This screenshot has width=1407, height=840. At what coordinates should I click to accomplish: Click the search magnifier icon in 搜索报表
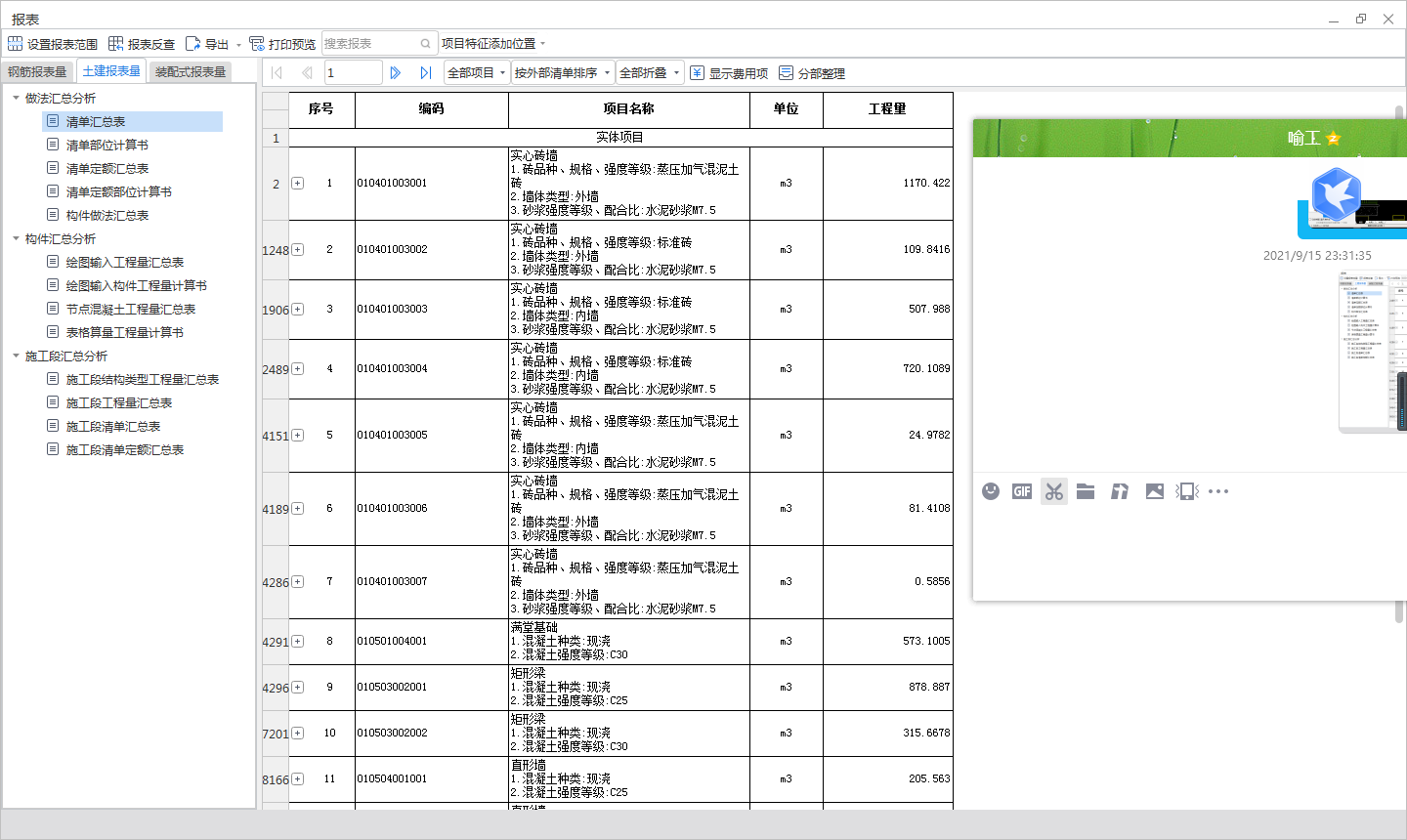(x=426, y=44)
